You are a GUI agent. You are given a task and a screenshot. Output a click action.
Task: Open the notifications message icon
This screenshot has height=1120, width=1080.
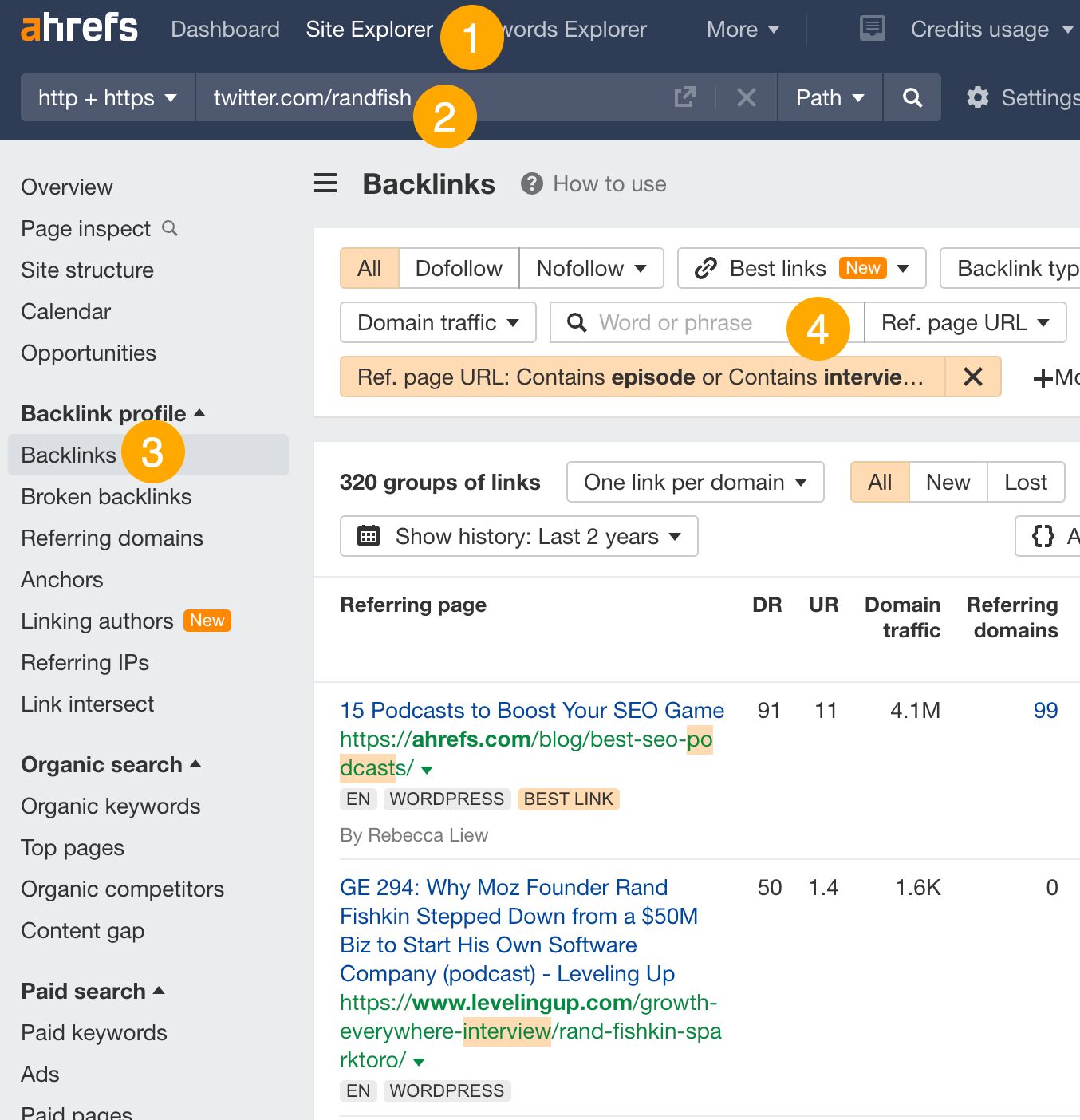873,29
